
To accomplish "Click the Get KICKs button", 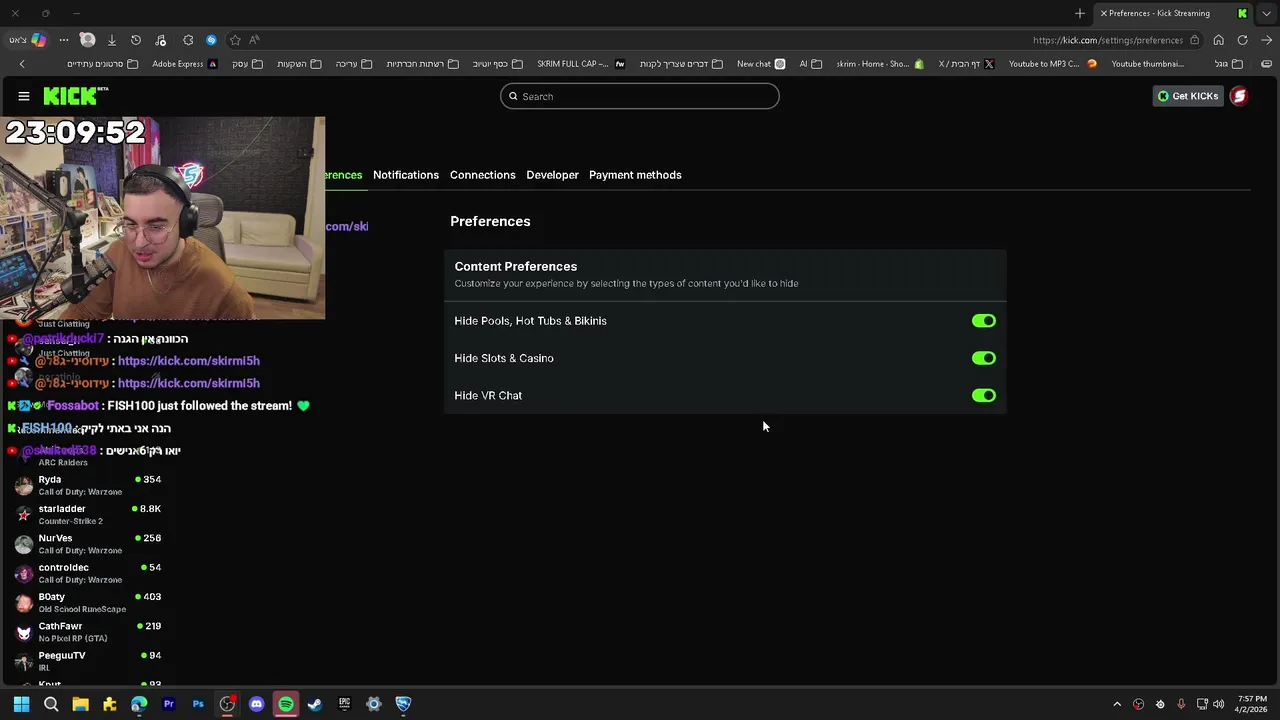I will click(x=1188, y=96).
